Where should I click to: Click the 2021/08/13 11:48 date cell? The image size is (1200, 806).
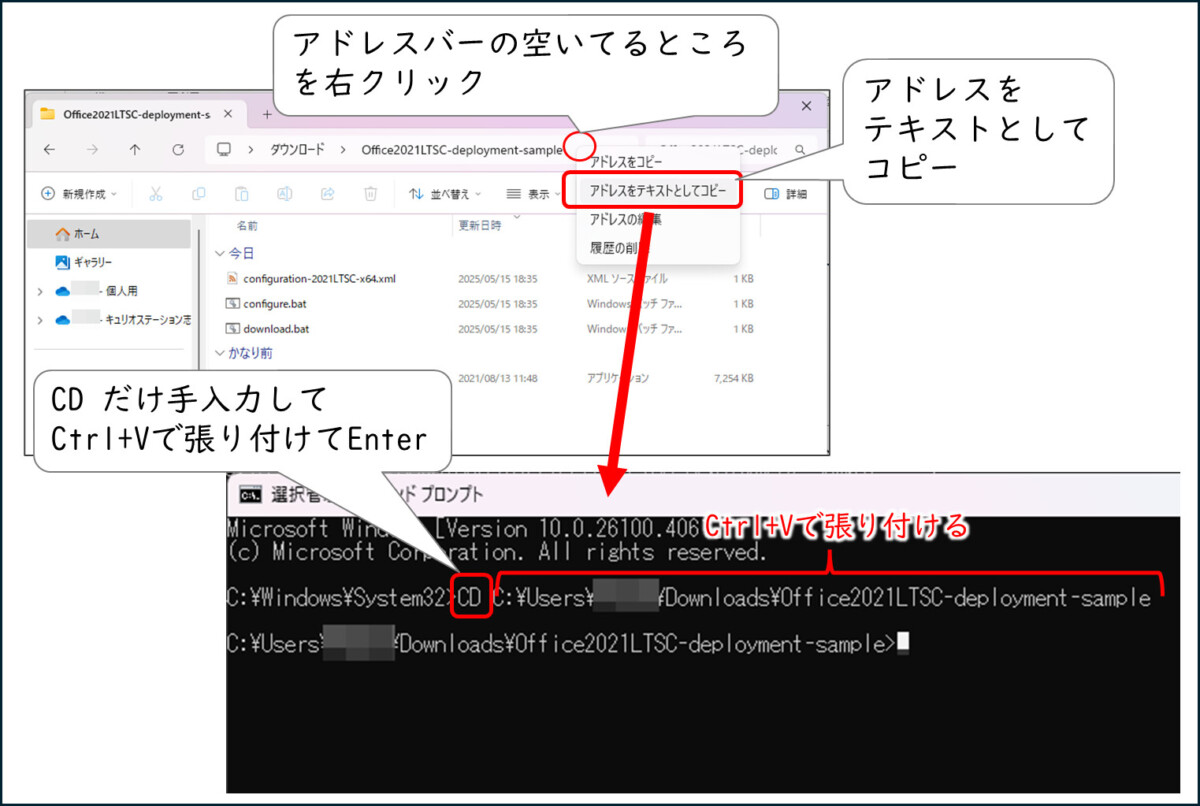click(x=498, y=378)
